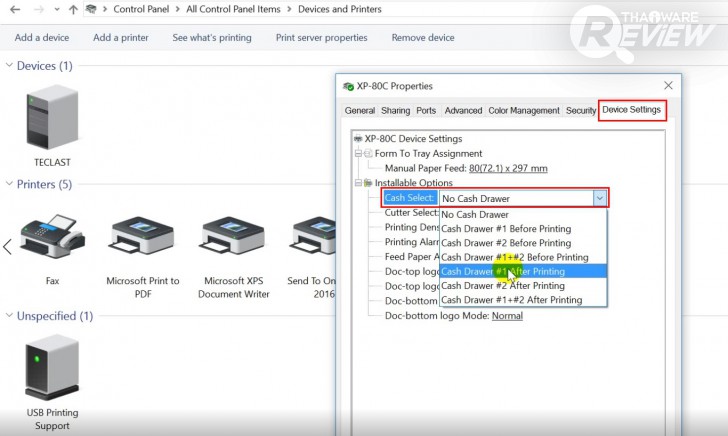Switch to the Sharing tab
The width and height of the screenshot is (728, 436).
(395, 111)
